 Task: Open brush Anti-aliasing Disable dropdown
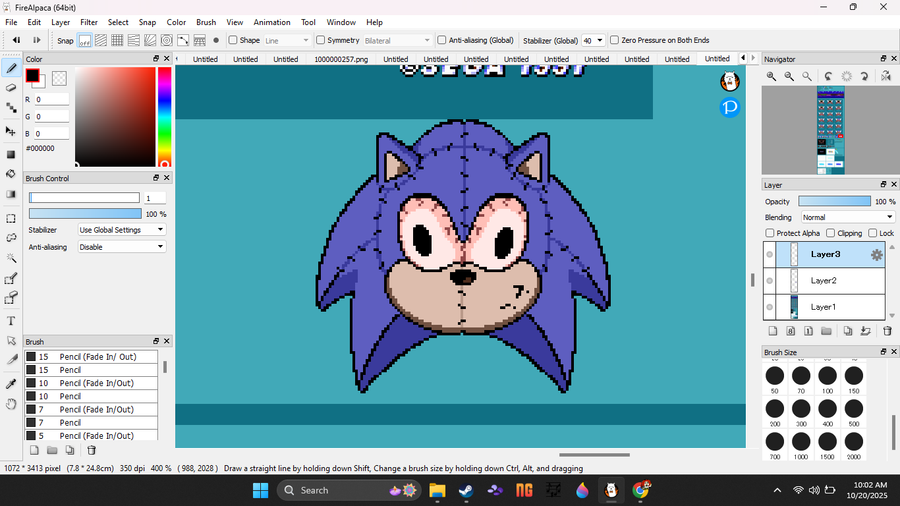pos(122,247)
